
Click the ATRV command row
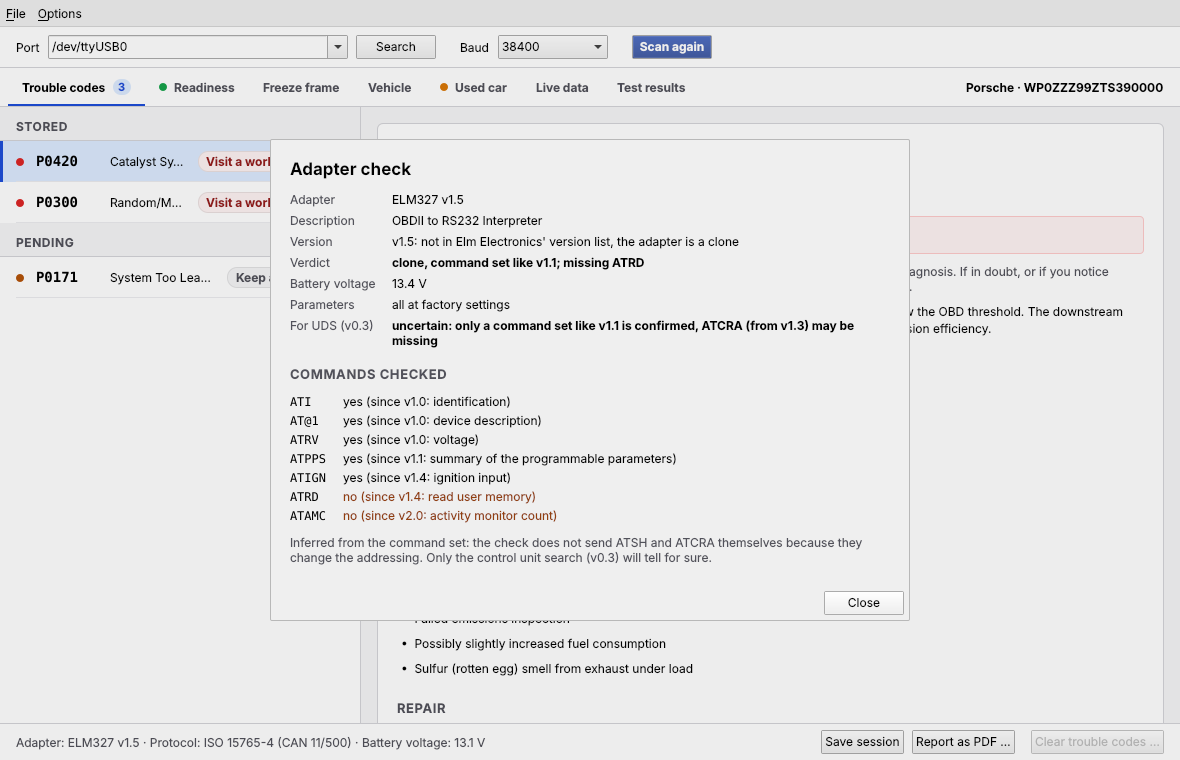coord(384,439)
